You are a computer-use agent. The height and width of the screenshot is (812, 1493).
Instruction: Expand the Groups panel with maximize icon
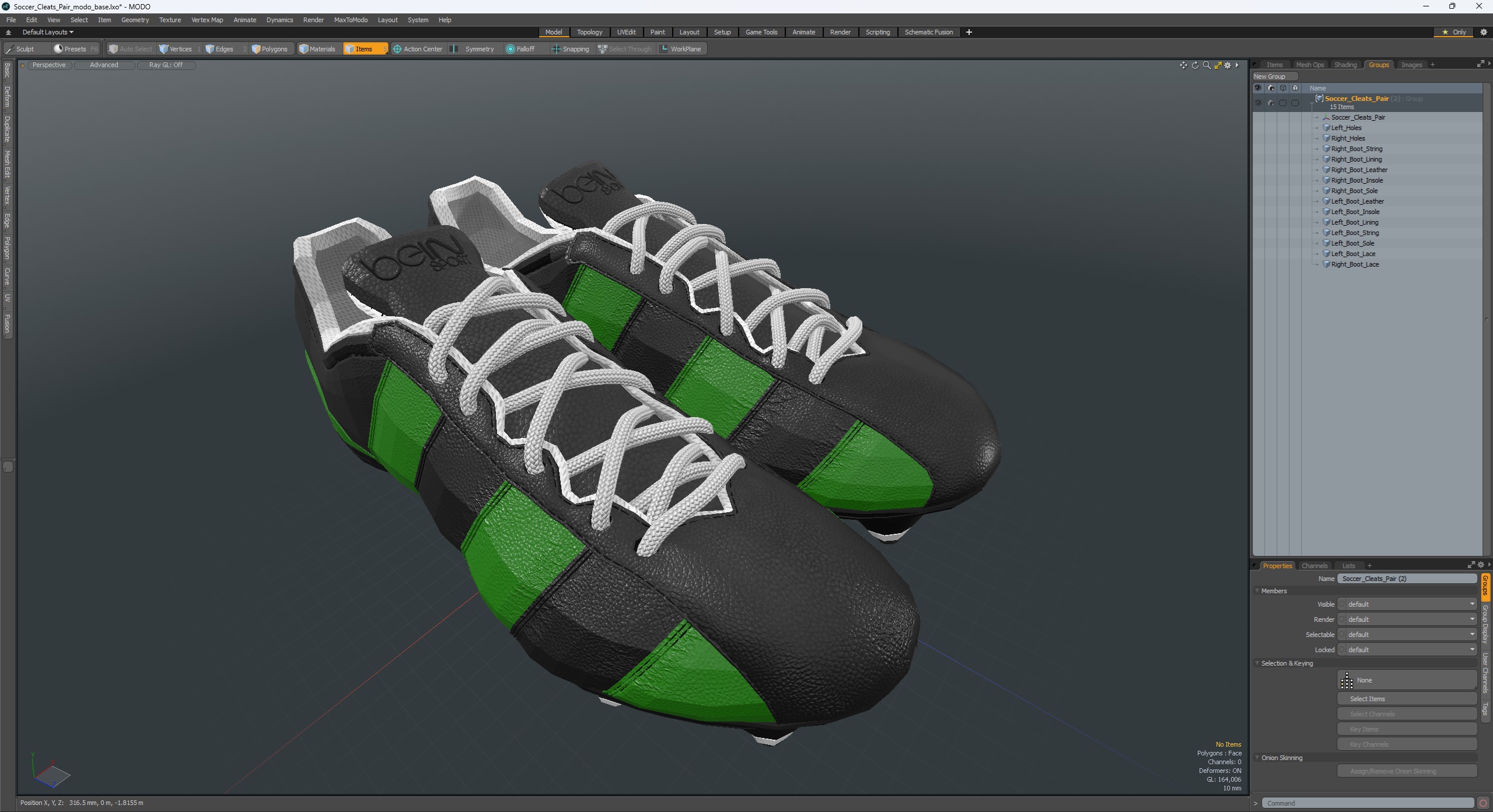[1480, 64]
